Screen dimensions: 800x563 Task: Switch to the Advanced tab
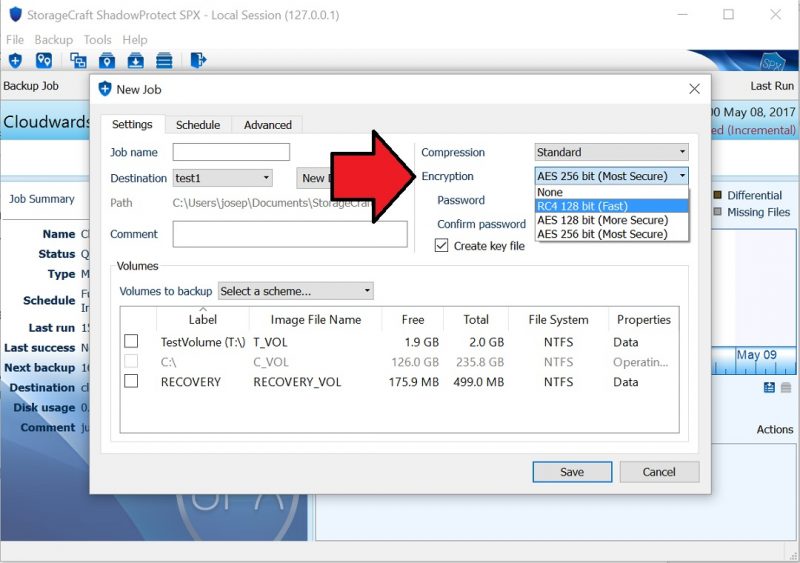coord(268,125)
